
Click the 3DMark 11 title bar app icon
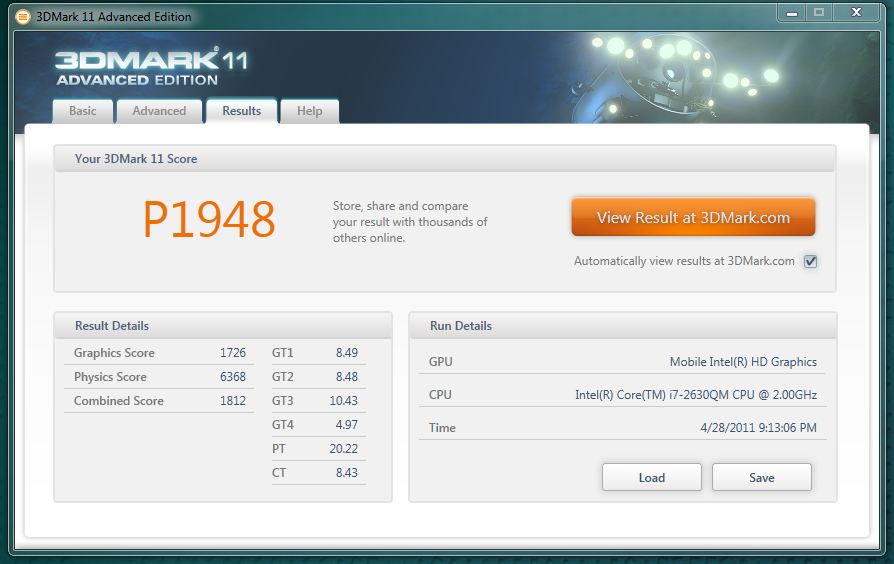[22, 17]
